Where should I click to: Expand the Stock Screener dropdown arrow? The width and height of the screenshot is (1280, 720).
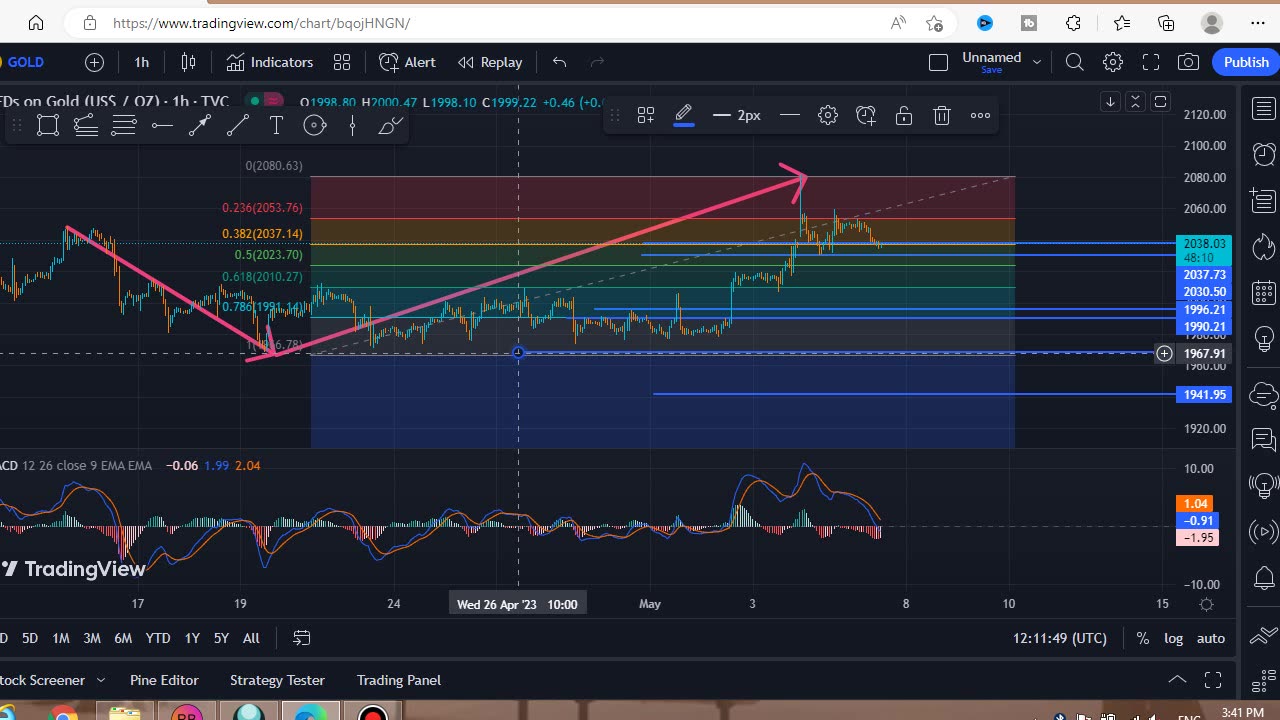click(x=100, y=680)
